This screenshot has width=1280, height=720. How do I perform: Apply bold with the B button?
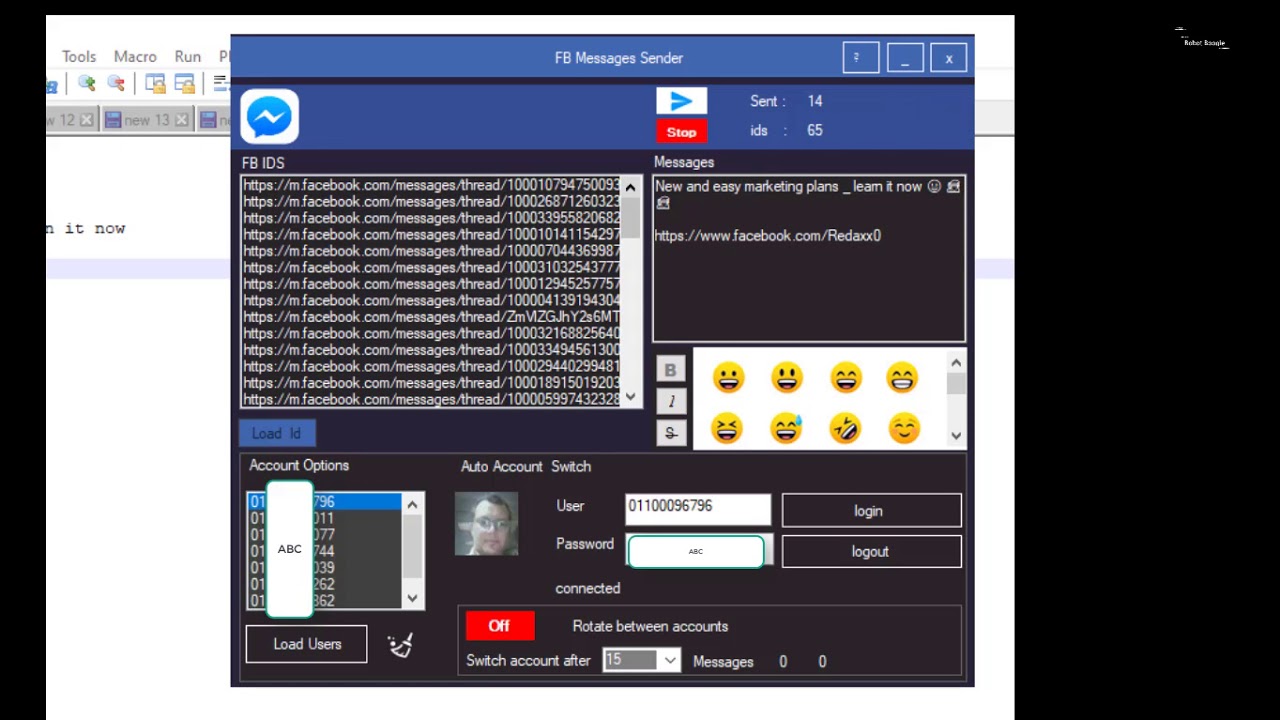tap(671, 370)
